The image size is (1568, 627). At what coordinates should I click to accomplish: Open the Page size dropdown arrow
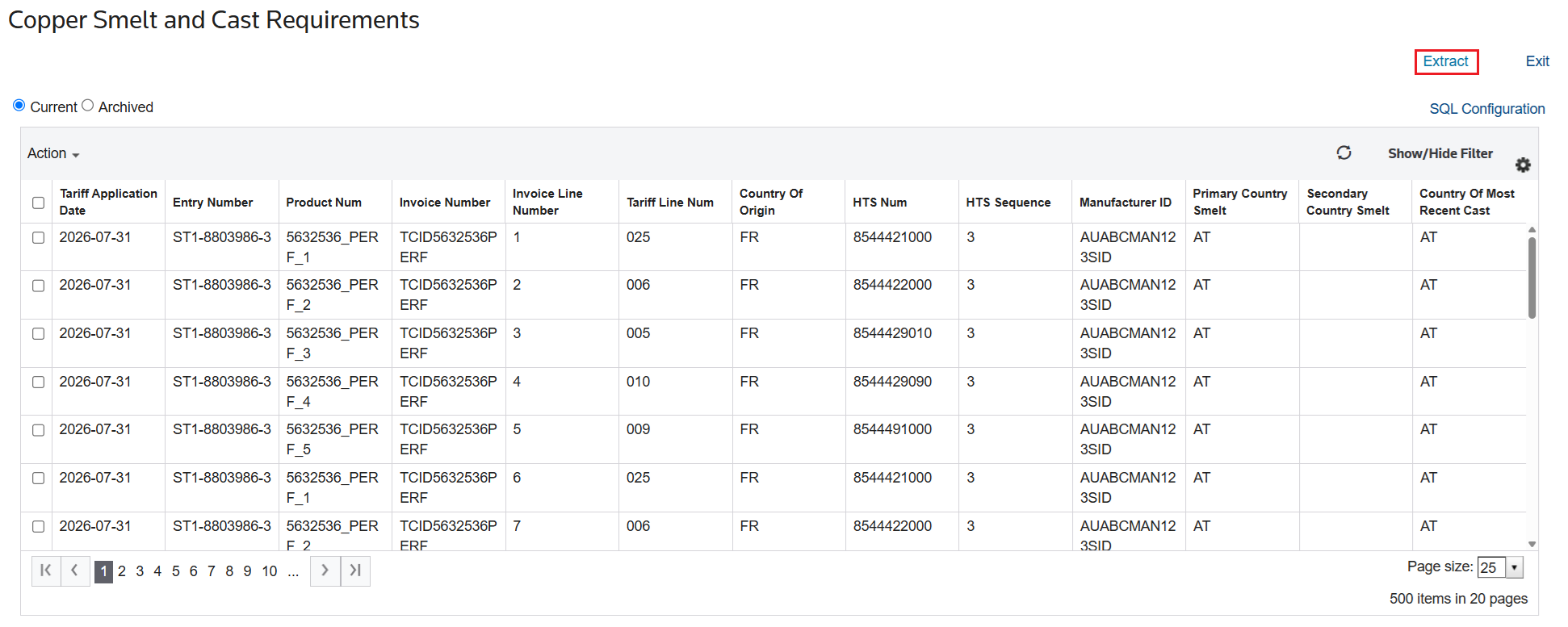click(x=1515, y=567)
